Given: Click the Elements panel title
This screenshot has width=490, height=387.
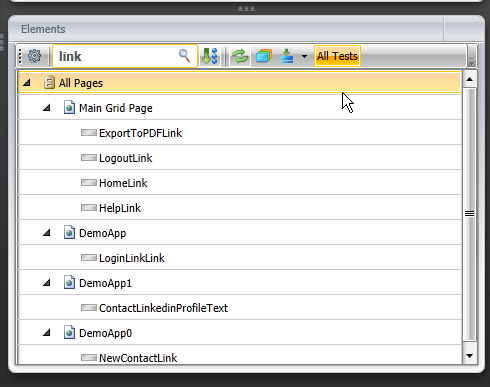Looking at the screenshot, I should tap(43, 29).
